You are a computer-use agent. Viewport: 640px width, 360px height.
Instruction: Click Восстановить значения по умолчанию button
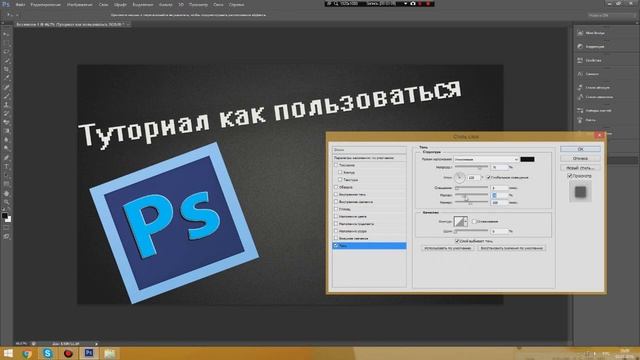pyautogui.click(x=511, y=248)
